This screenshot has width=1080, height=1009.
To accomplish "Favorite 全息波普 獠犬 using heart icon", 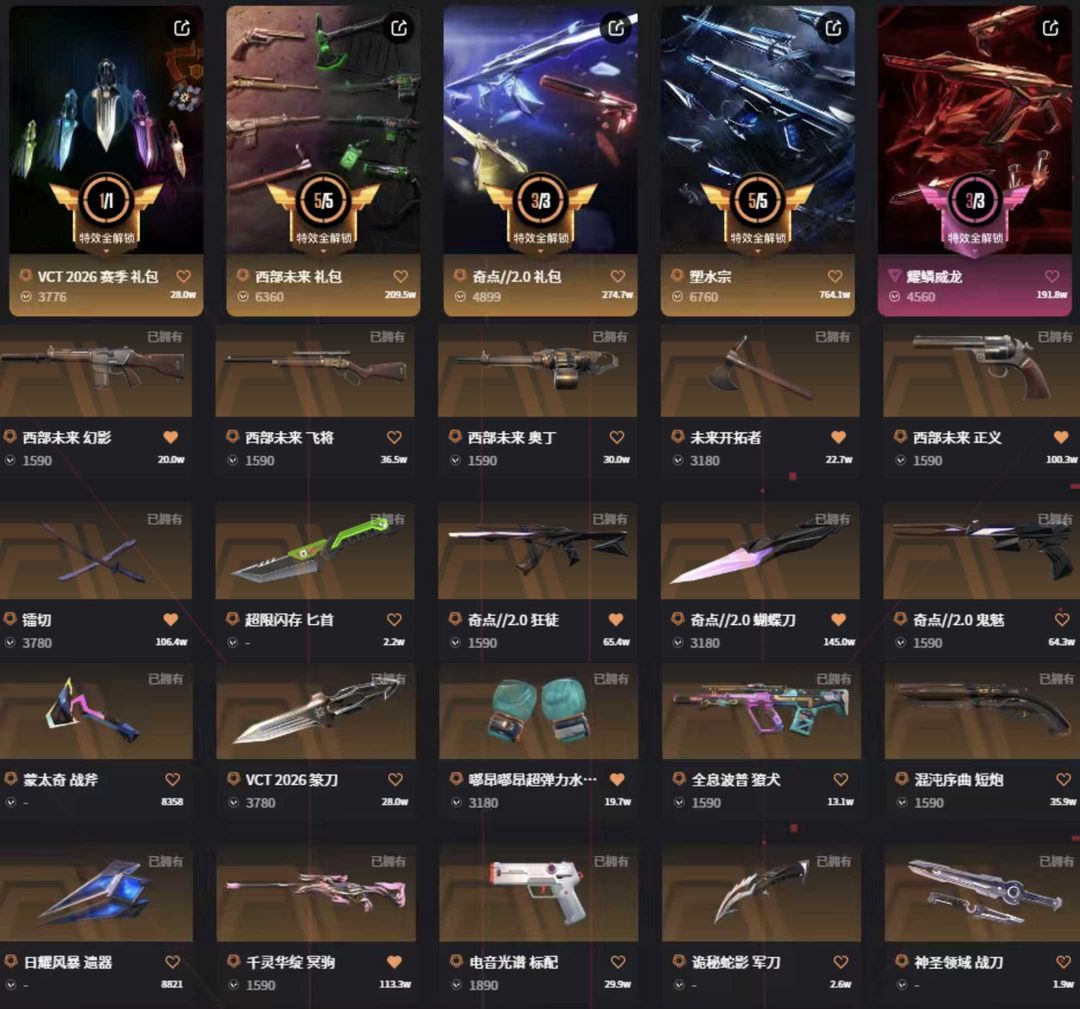I will [840, 779].
